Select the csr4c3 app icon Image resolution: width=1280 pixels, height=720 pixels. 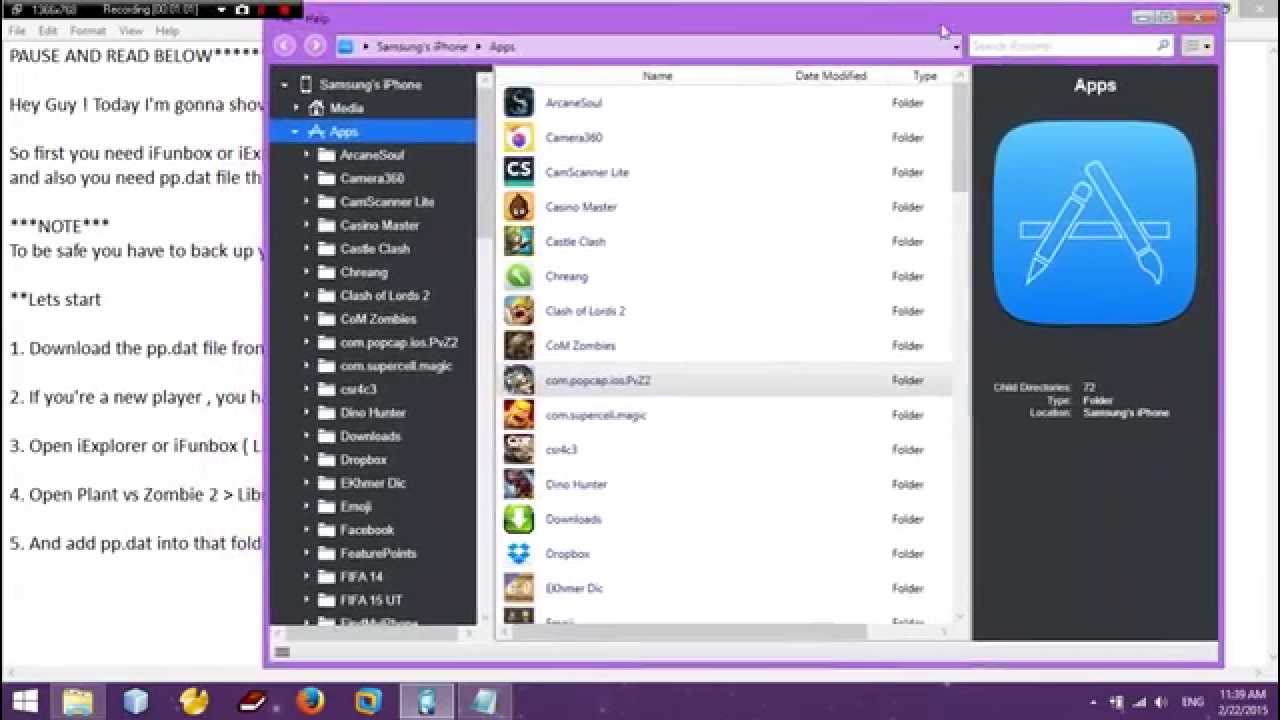(x=519, y=449)
